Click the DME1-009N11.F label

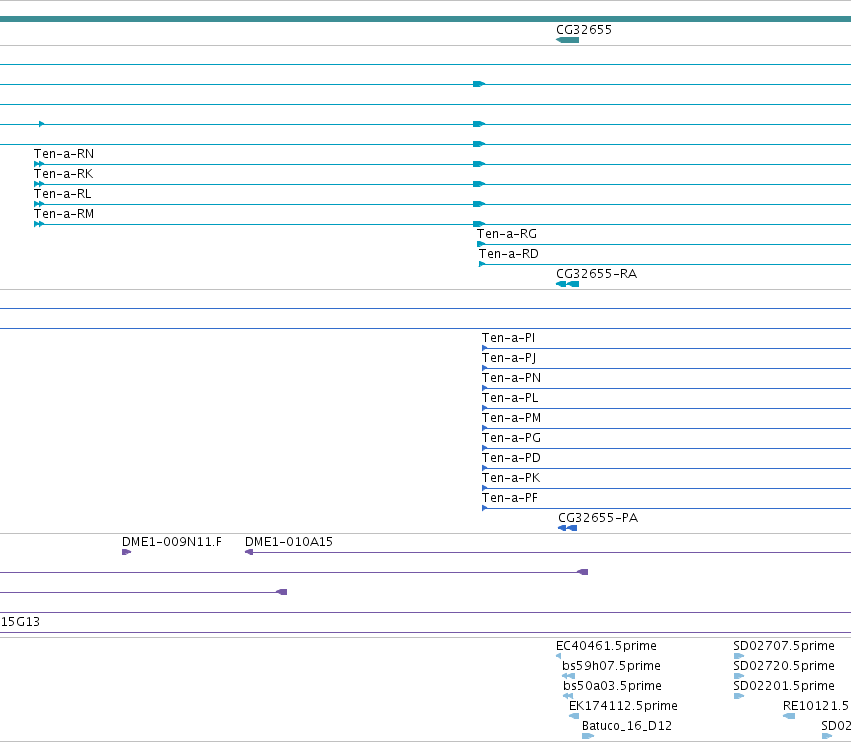(172, 542)
